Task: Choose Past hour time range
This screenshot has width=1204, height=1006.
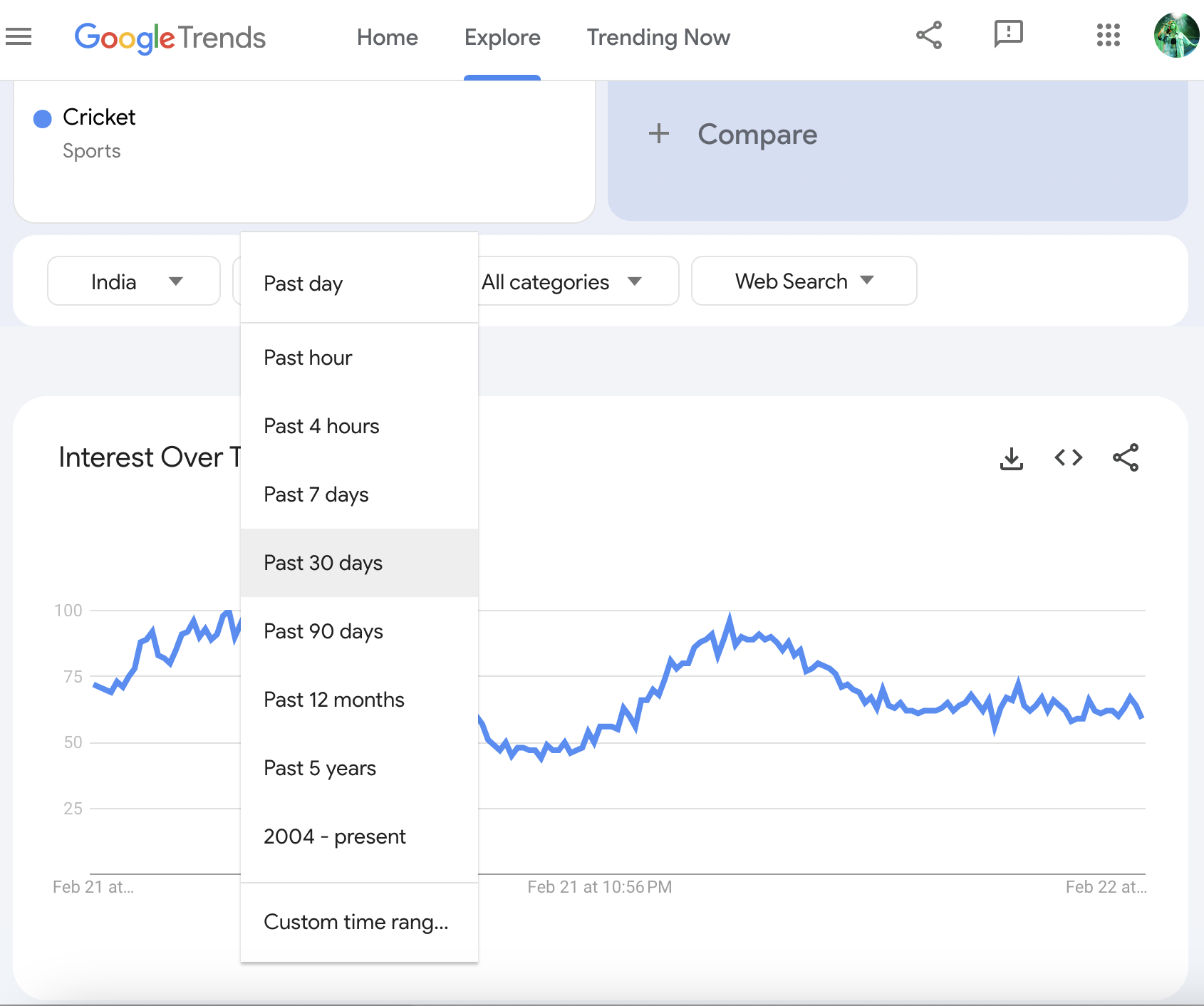Action: [360, 358]
